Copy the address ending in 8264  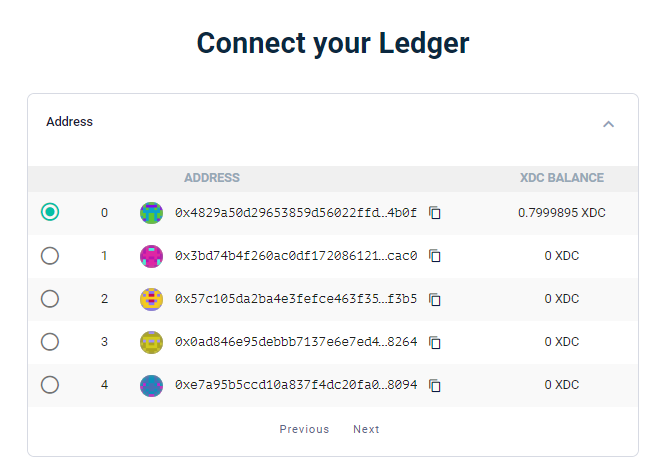point(435,342)
